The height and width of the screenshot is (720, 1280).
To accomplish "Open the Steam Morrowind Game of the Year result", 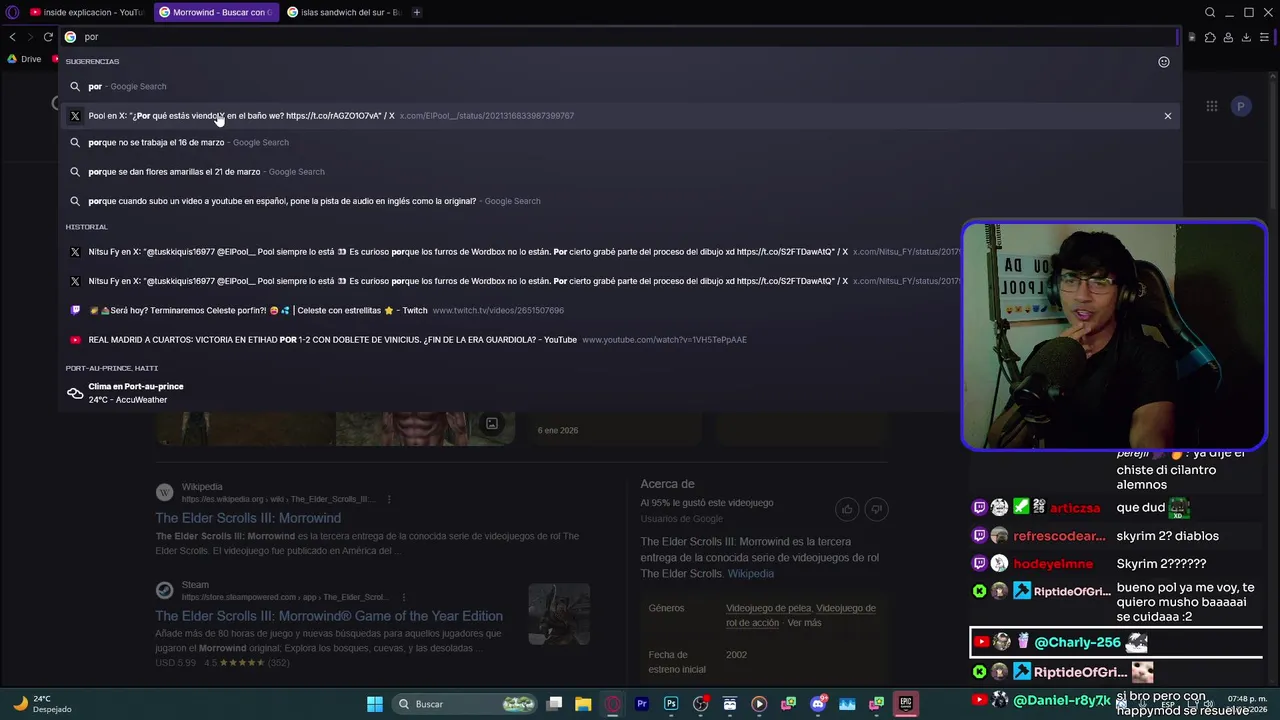I will tap(329, 616).
